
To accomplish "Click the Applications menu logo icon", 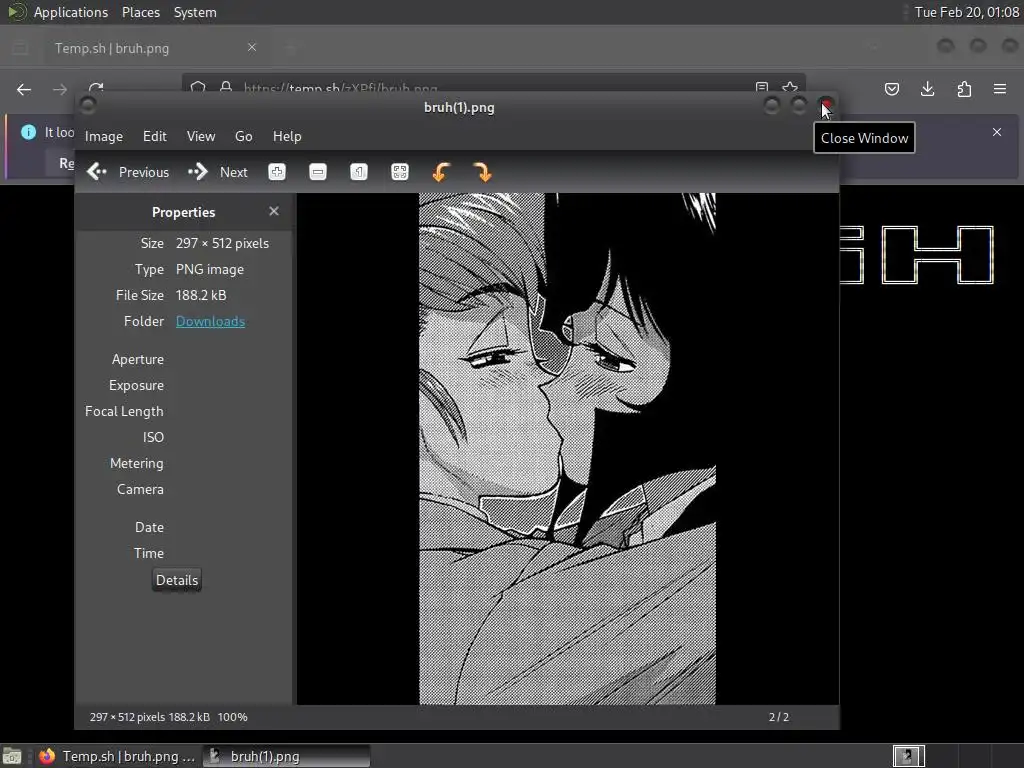I will [x=17, y=12].
